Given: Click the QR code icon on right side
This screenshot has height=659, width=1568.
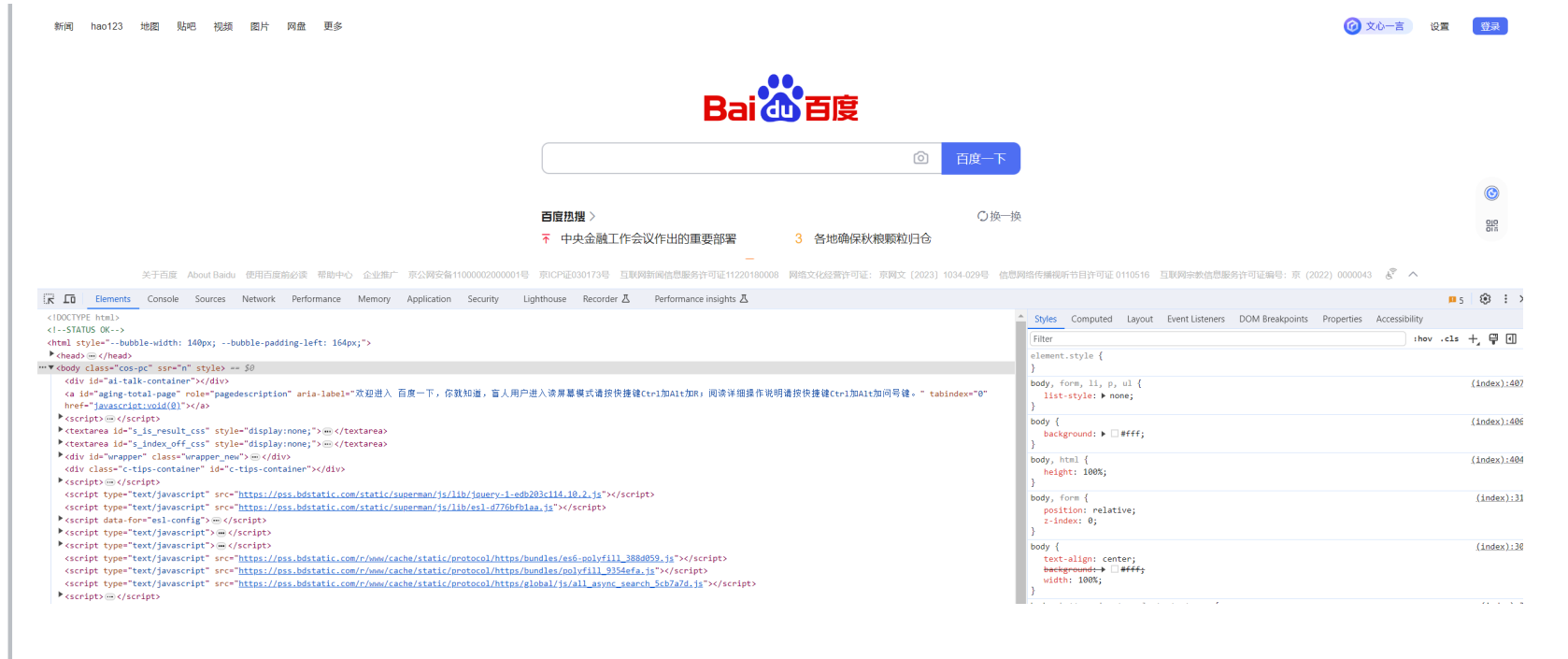Looking at the screenshot, I should click(x=1491, y=225).
